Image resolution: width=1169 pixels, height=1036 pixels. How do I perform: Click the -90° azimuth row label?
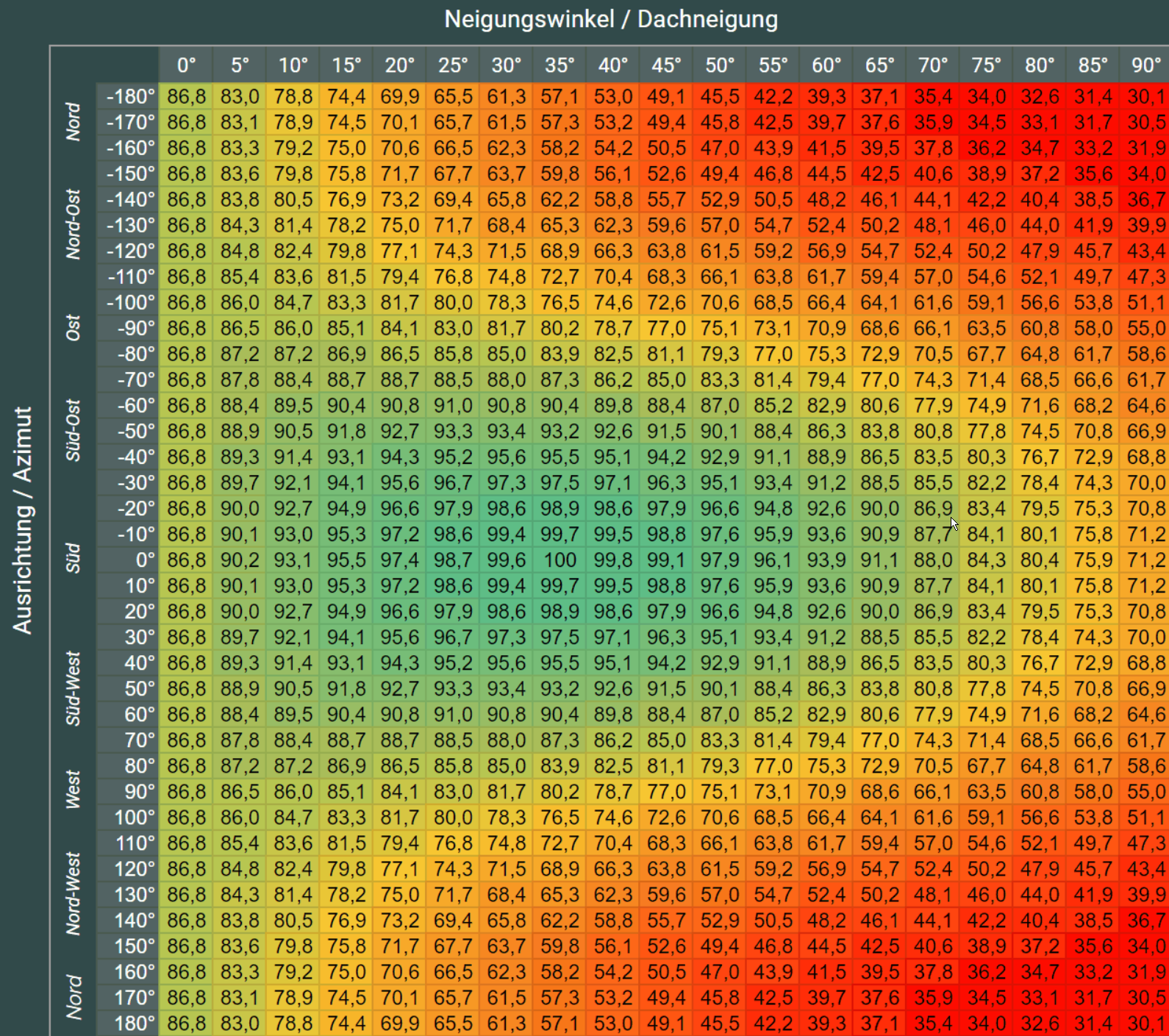128,328
